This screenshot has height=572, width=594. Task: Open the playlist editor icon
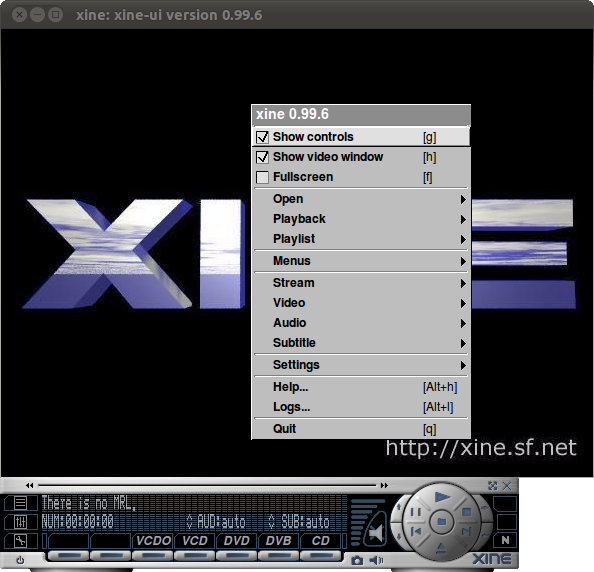coord(20,503)
